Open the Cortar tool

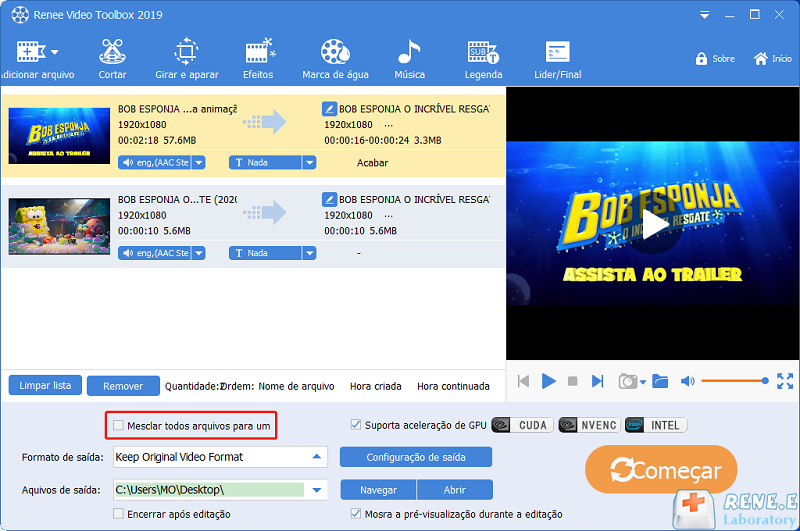pyautogui.click(x=112, y=60)
